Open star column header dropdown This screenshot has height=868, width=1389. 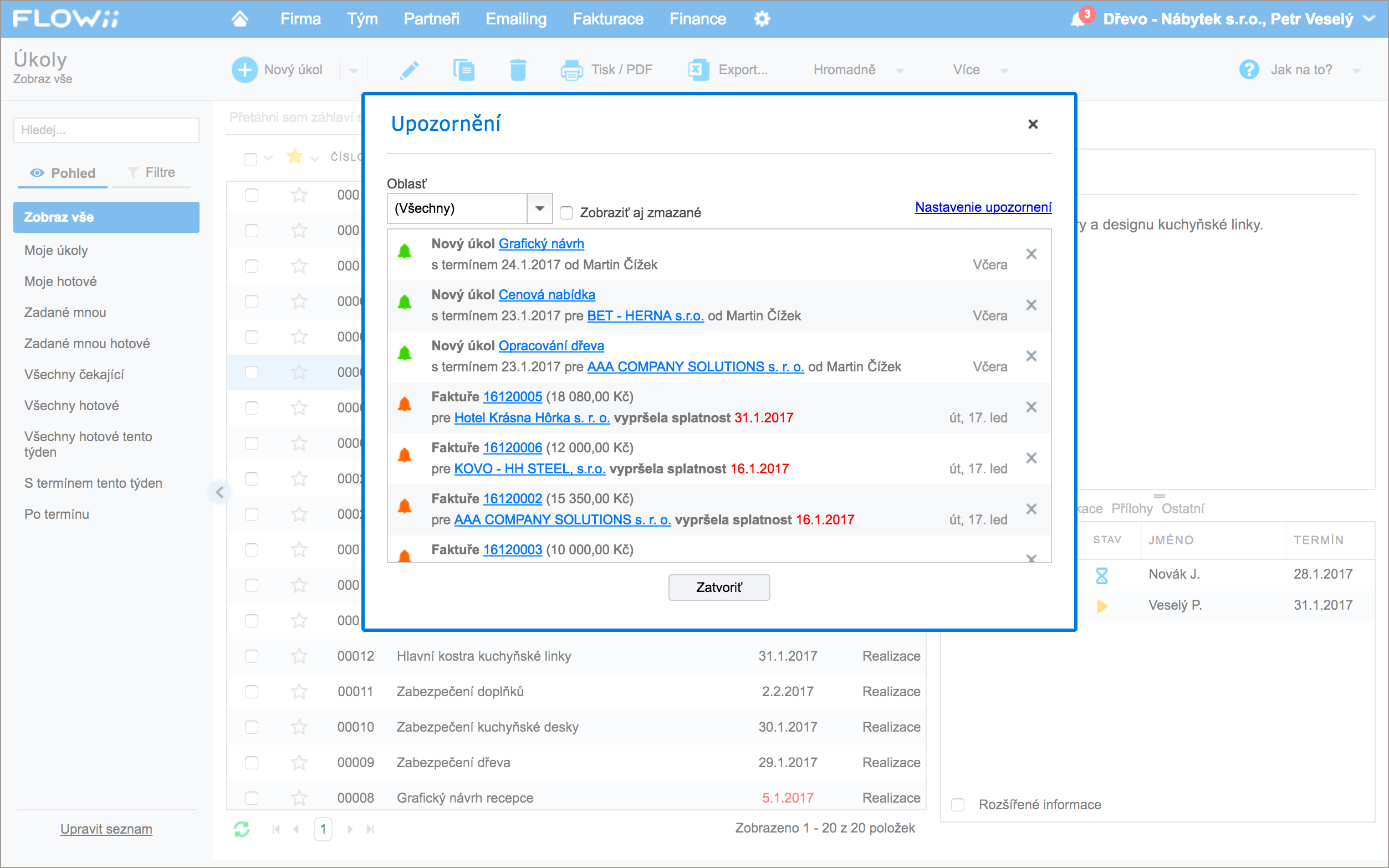[314, 159]
